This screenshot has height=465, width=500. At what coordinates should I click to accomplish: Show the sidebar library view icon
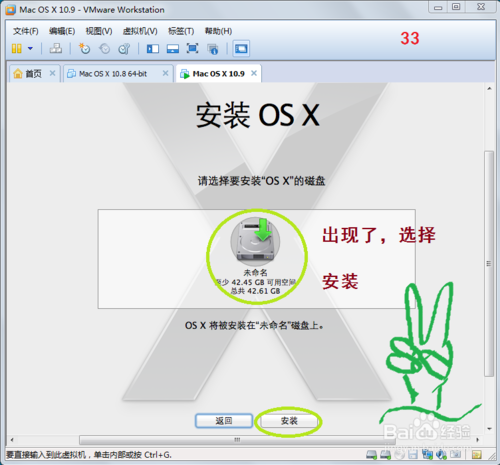coord(153,49)
